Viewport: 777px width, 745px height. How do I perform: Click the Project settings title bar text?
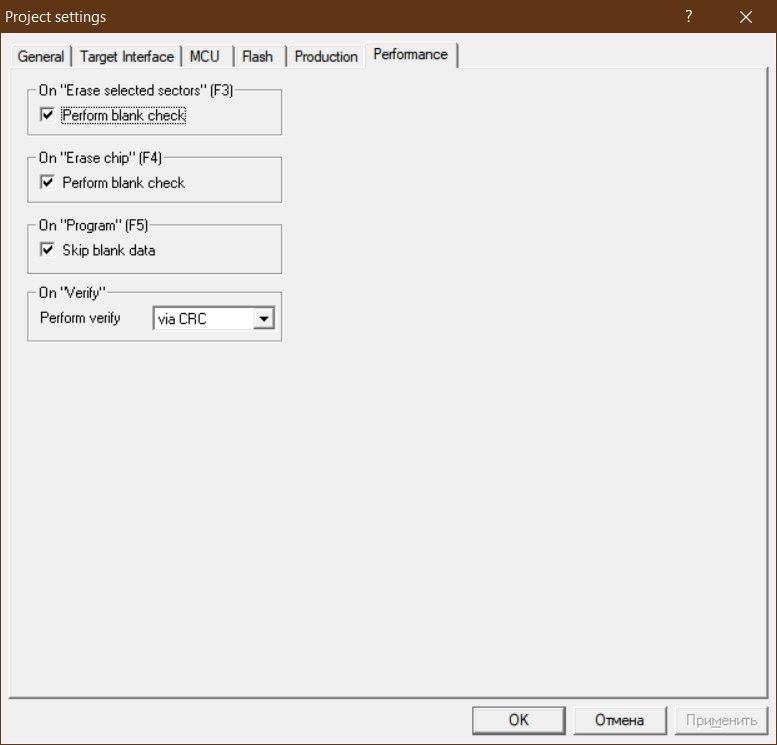(56, 17)
